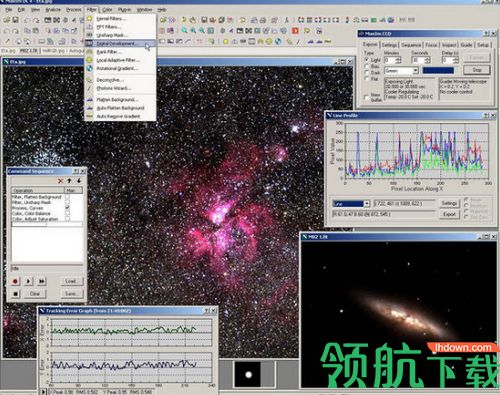Click the Operation column header

tap(38, 190)
